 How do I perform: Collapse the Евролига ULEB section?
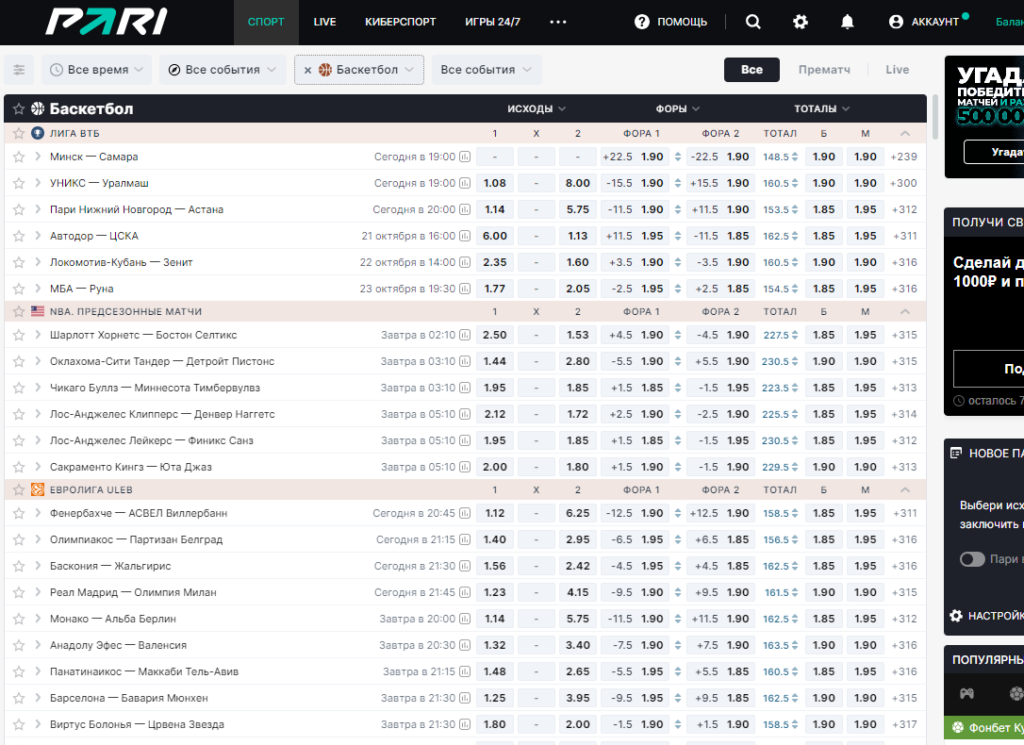point(904,490)
